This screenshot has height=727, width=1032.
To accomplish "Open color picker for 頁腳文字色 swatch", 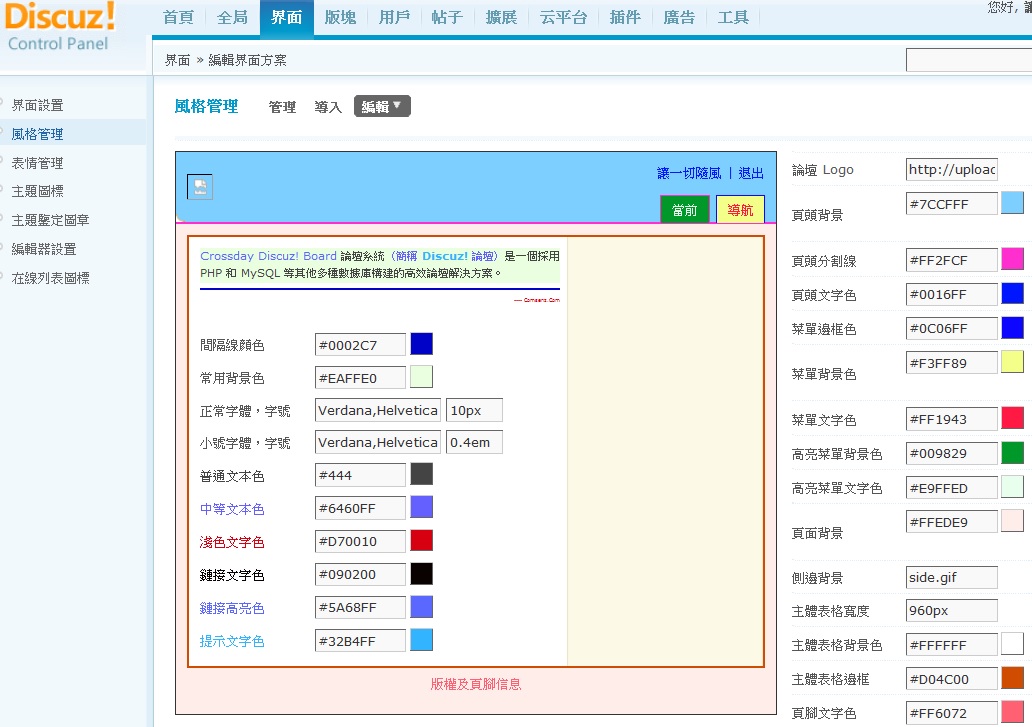I will pyautogui.click(x=1012, y=713).
